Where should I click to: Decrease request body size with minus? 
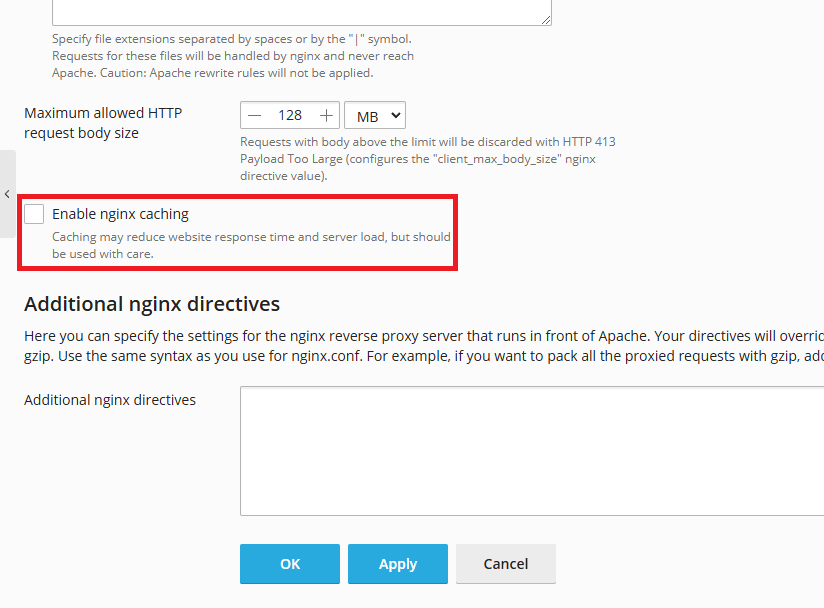(x=254, y=116)
